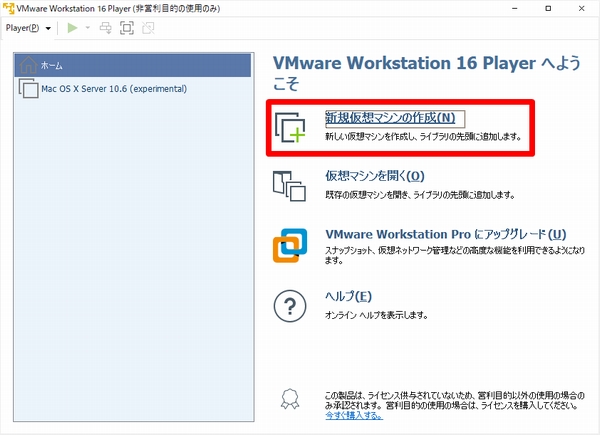Click the open virtual machine icon

point(289,186)
